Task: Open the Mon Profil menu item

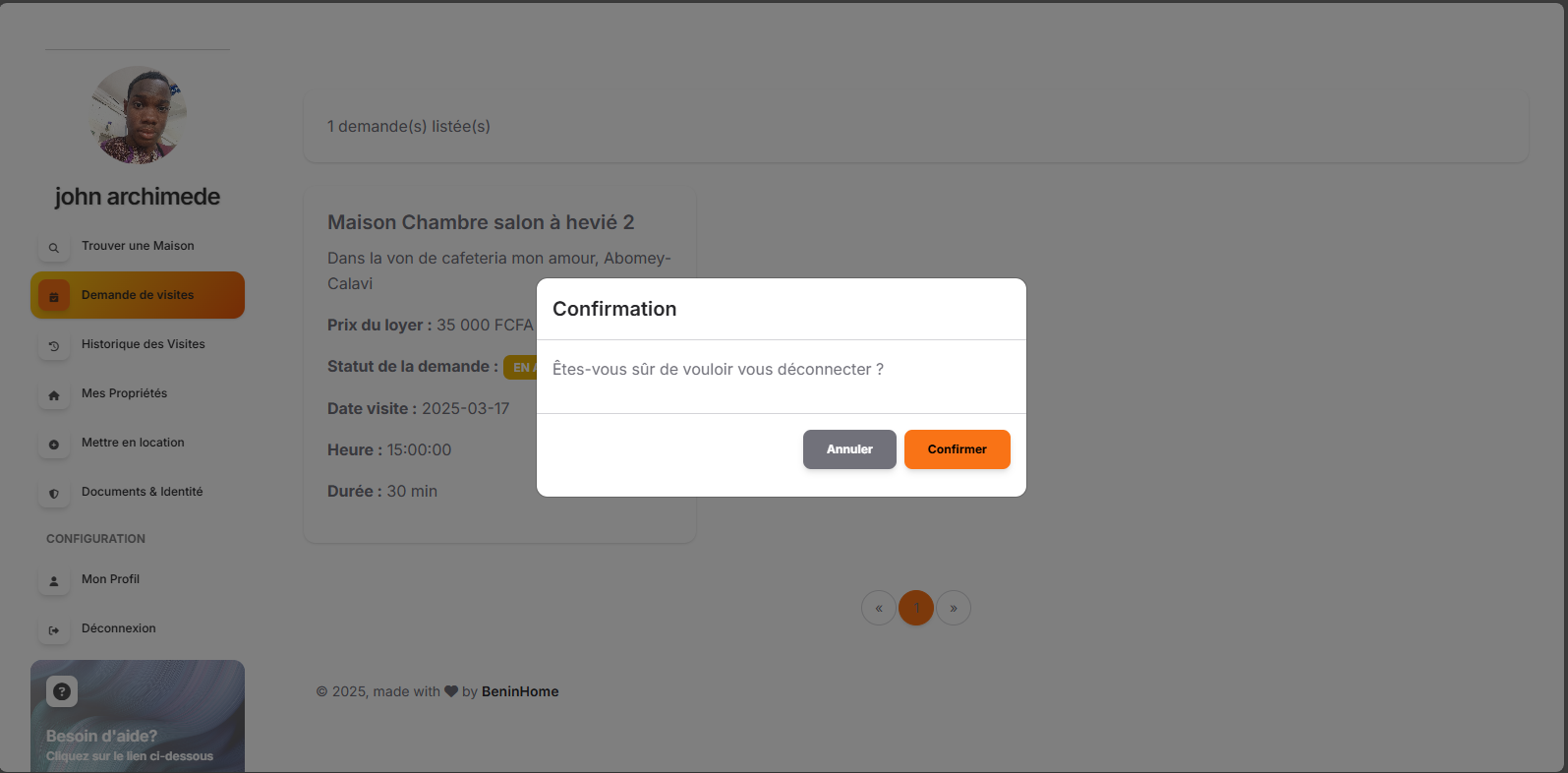Action: (x=110, y=579)
